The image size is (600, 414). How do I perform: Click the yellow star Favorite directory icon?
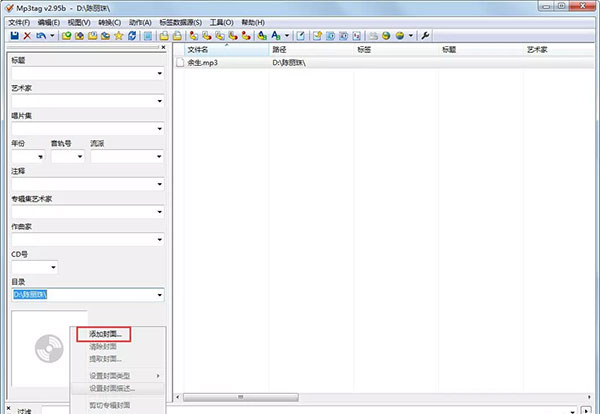119,36
